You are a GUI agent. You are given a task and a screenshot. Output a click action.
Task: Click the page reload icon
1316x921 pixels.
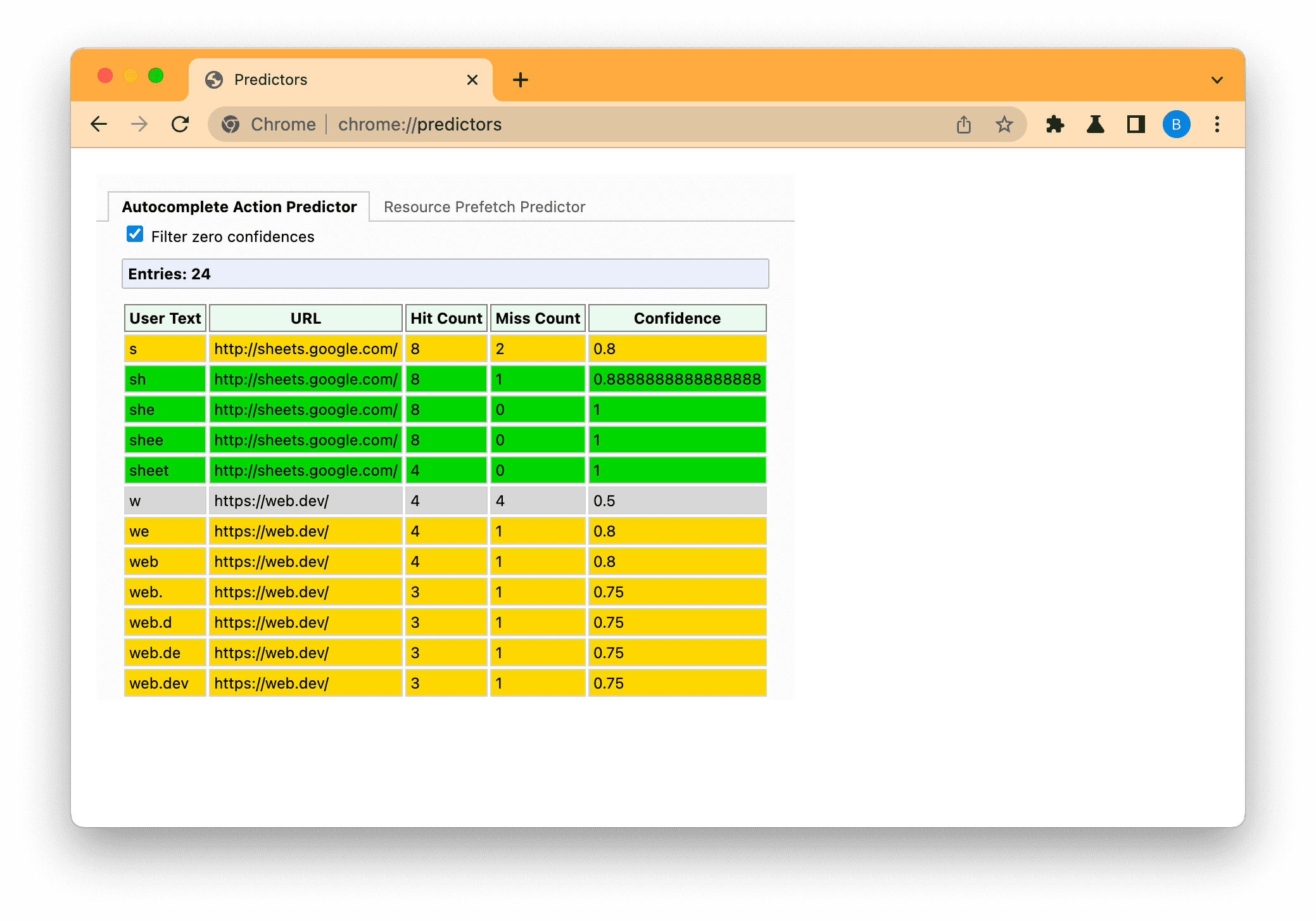pos(181,124)
